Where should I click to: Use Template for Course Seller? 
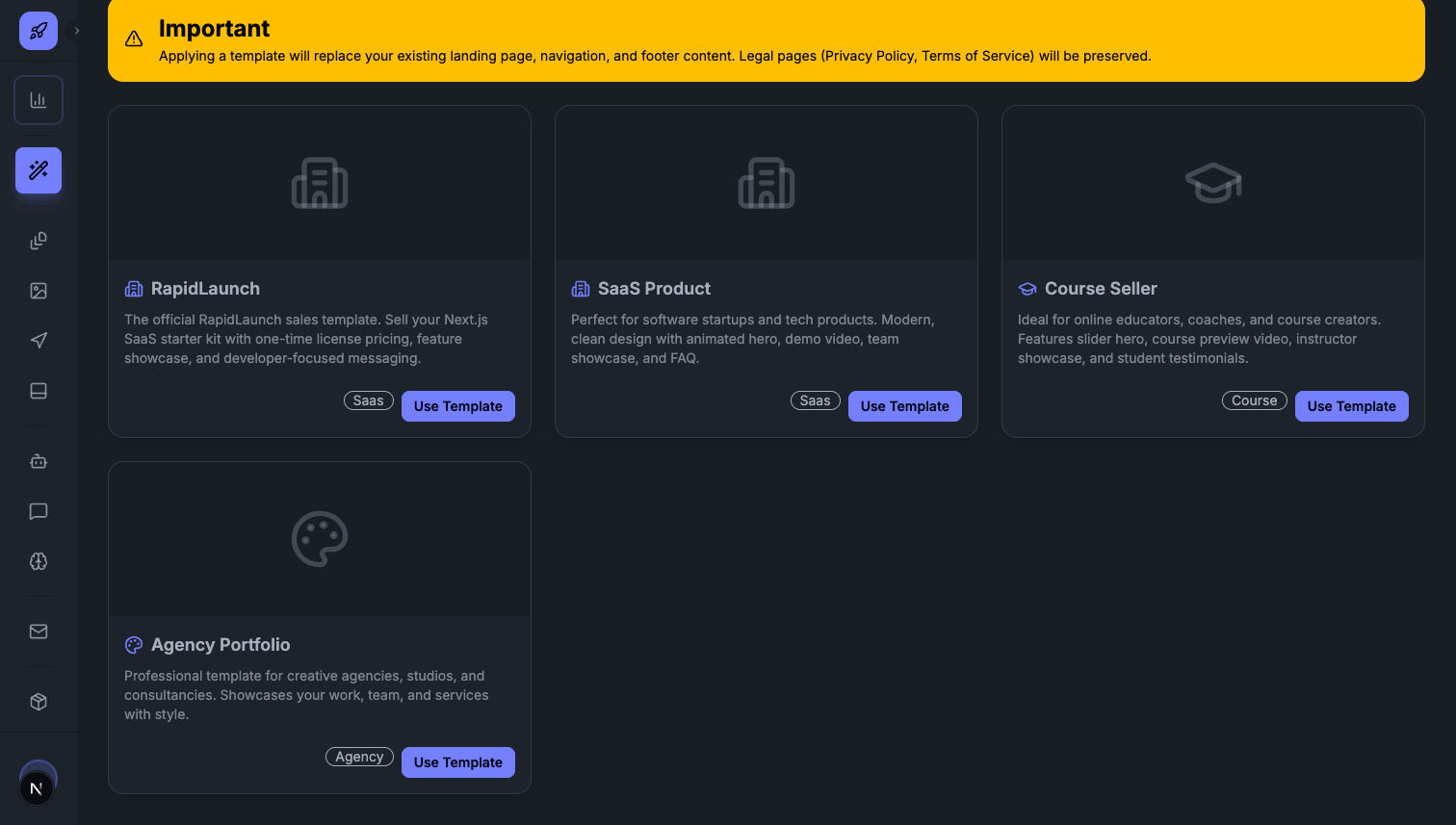click(1352, 406)
